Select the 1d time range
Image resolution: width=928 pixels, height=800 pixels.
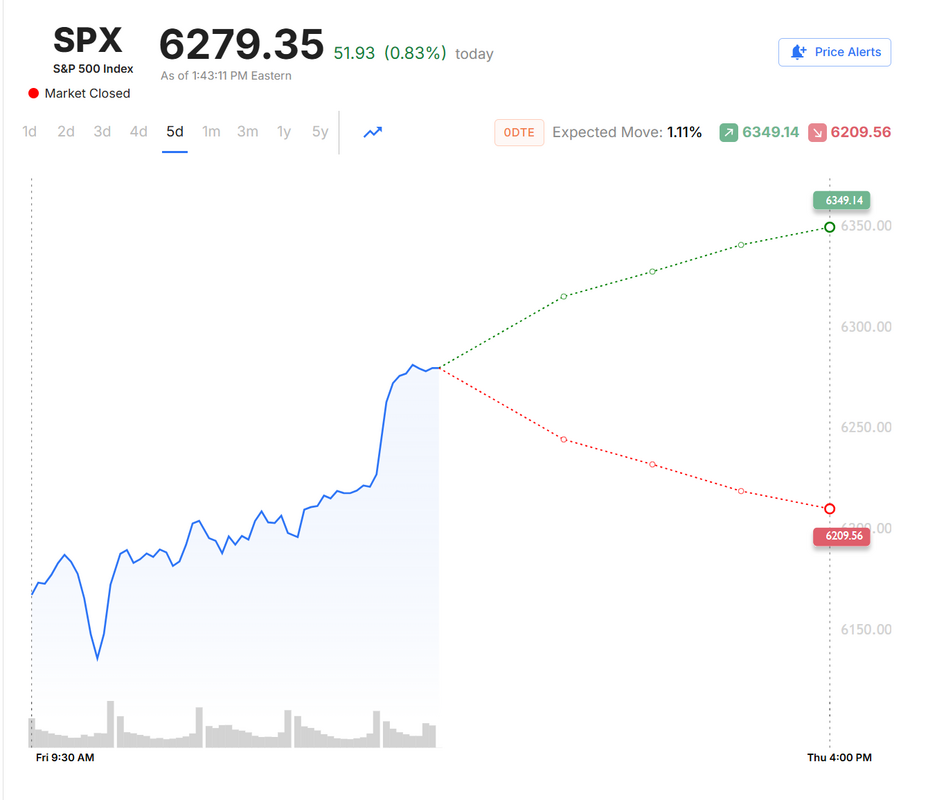[30, 131]
